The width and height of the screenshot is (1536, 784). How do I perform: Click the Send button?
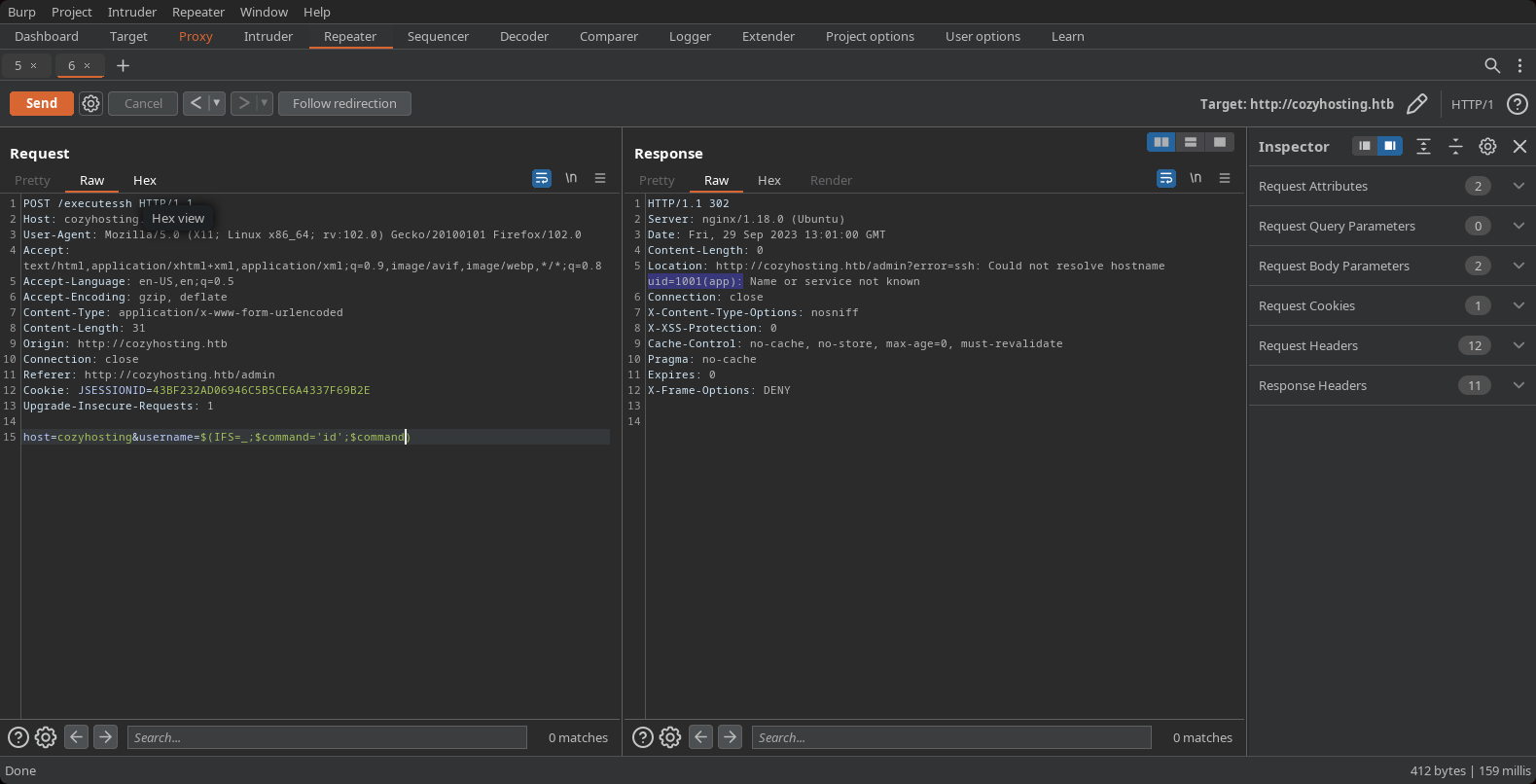pyautogui.click(x=42, y=103)
